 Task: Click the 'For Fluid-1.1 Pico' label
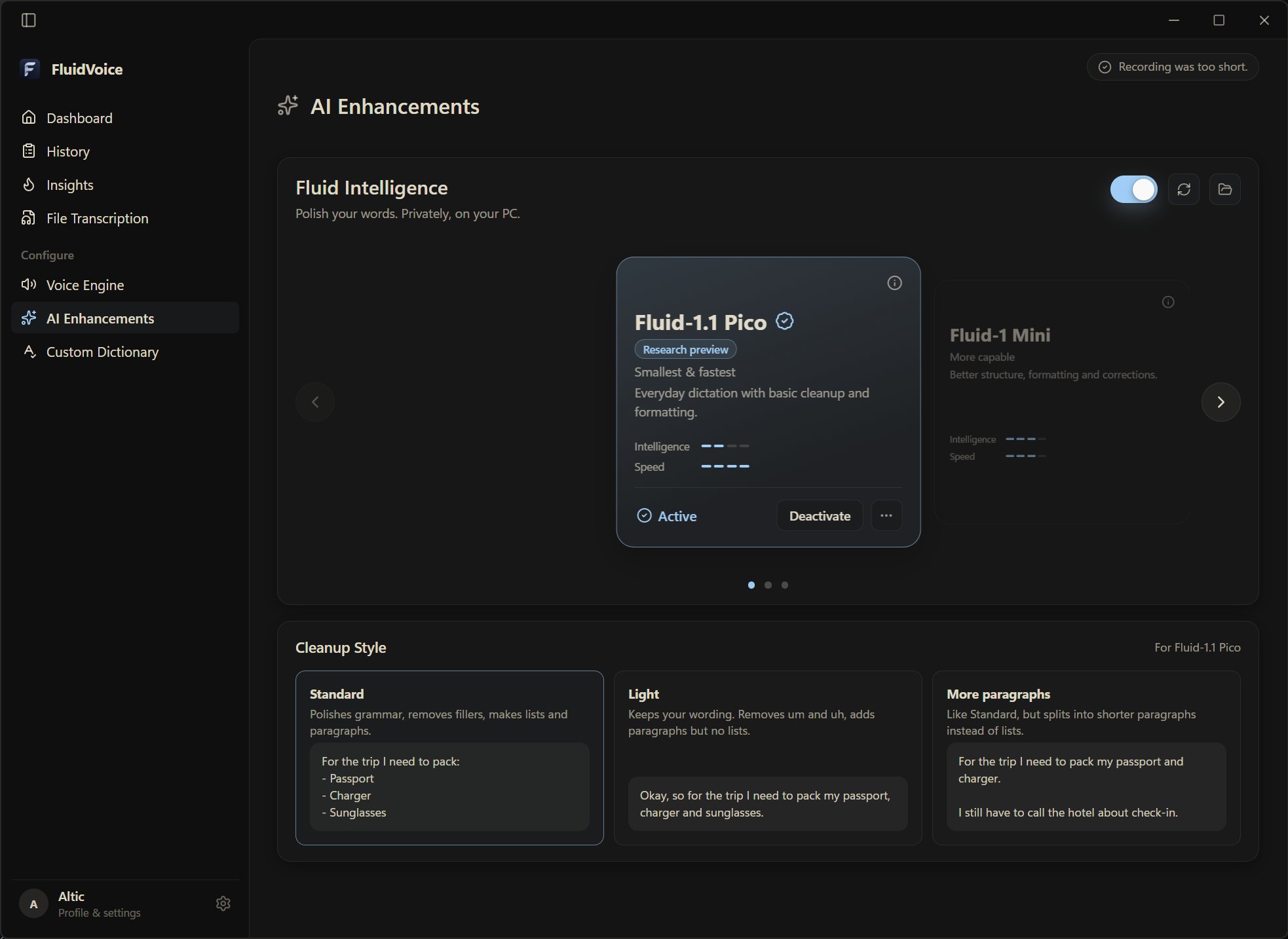[1197, 648]
